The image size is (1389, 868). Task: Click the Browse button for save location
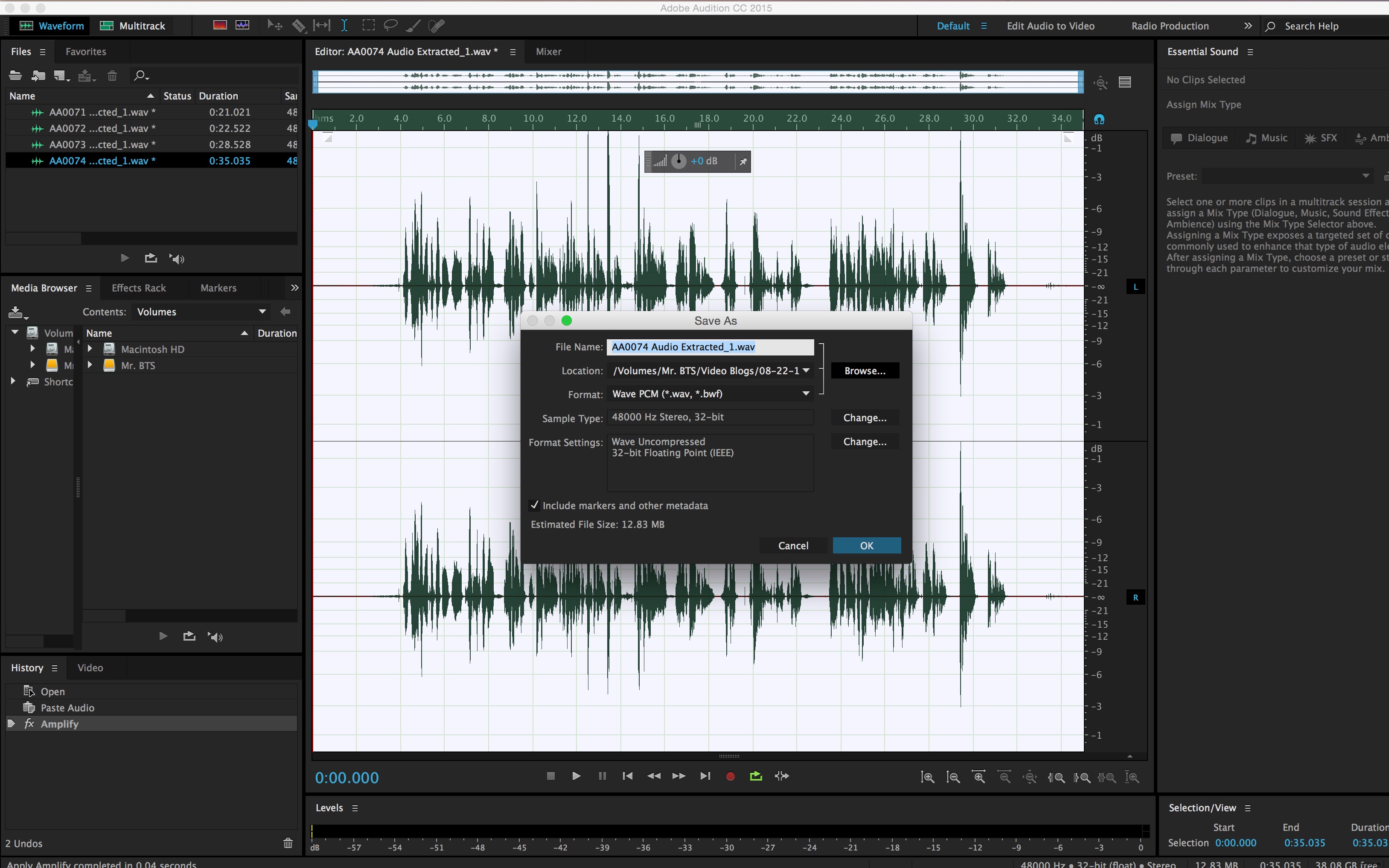click(x=865, y=370)
